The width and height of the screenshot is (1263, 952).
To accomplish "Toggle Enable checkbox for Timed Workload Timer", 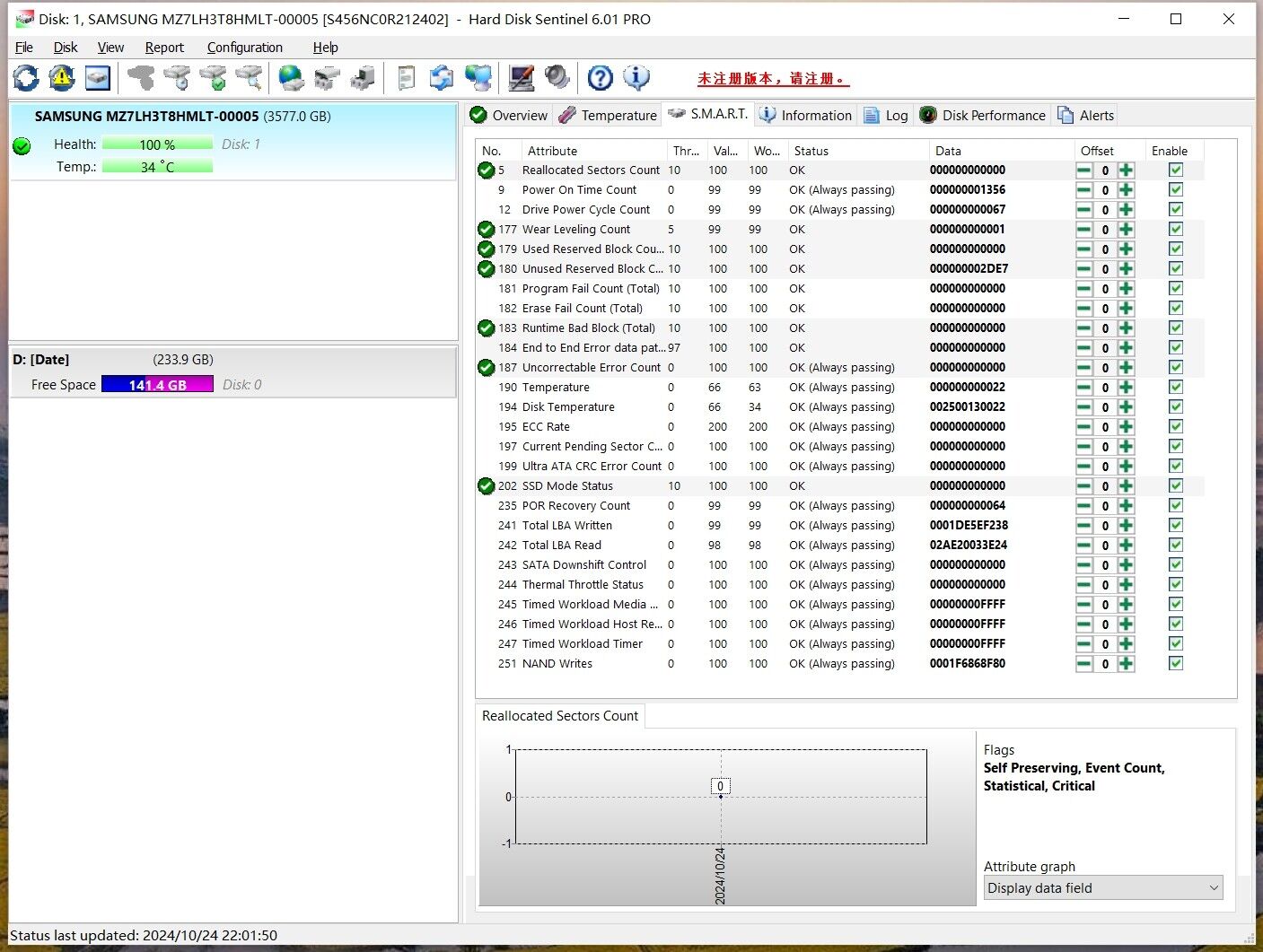I will pos(1176,643).
